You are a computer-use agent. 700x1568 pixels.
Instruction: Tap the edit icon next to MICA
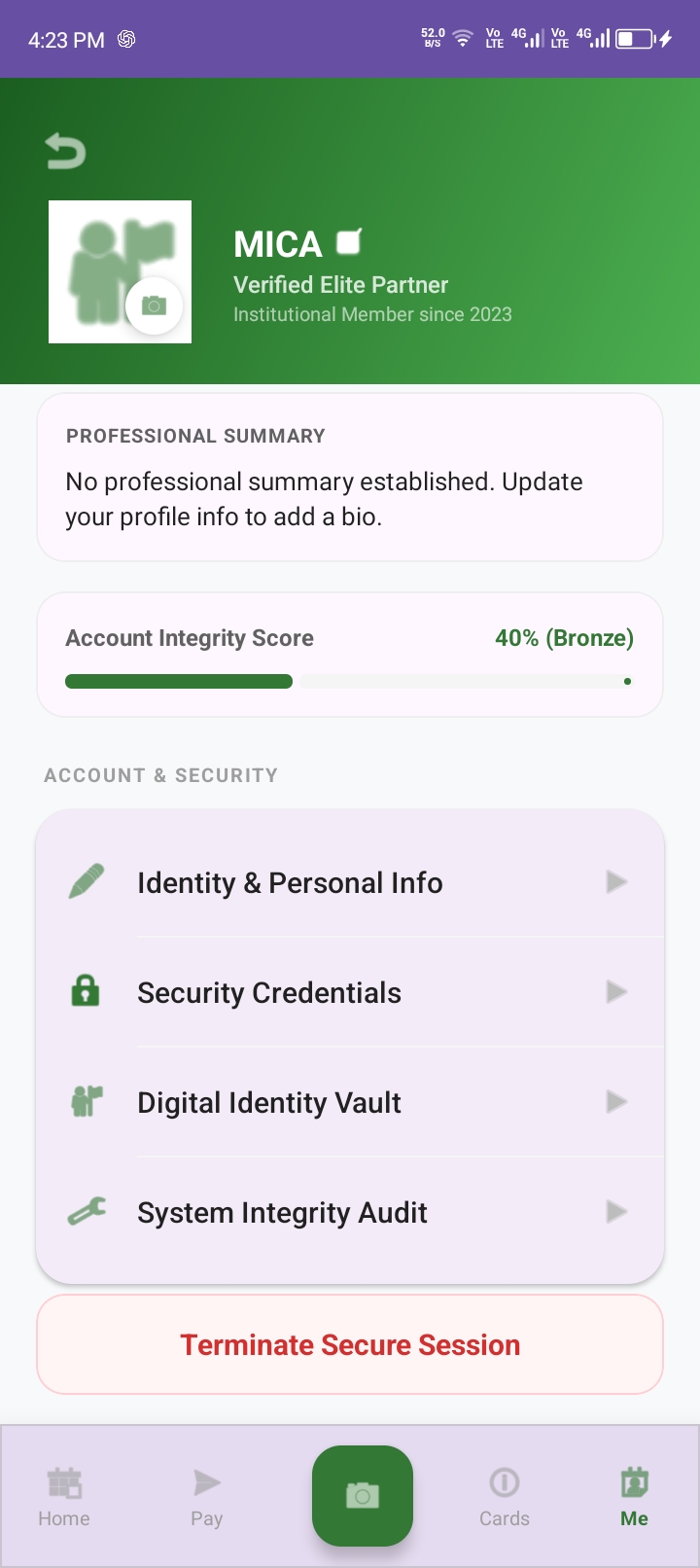pos(349,241)
